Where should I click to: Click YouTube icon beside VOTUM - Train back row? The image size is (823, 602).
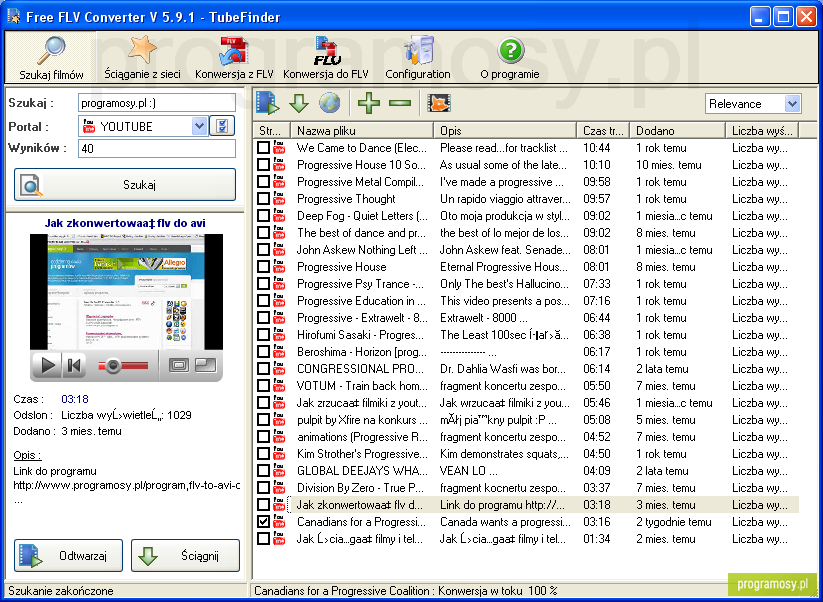point(279,386)
